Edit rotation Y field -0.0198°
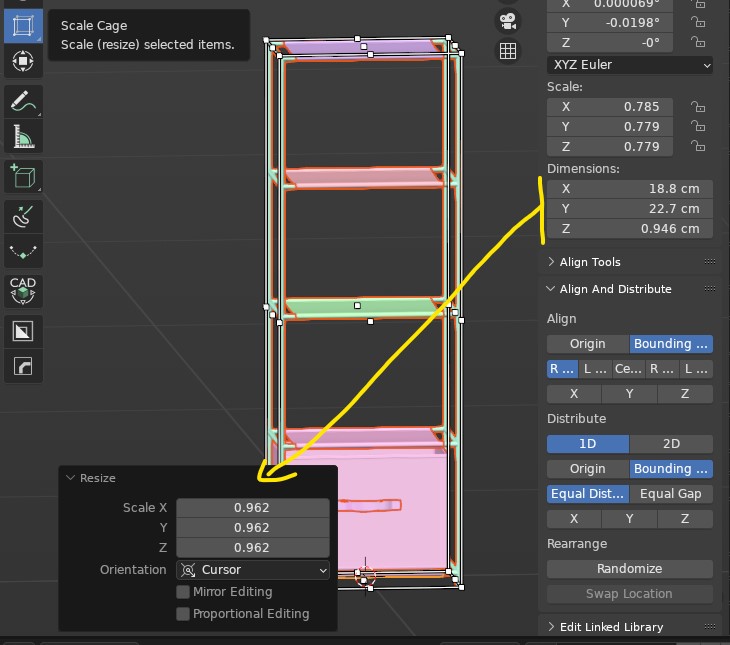The height and width of the screenshot is (645, 730). (610, 22)
